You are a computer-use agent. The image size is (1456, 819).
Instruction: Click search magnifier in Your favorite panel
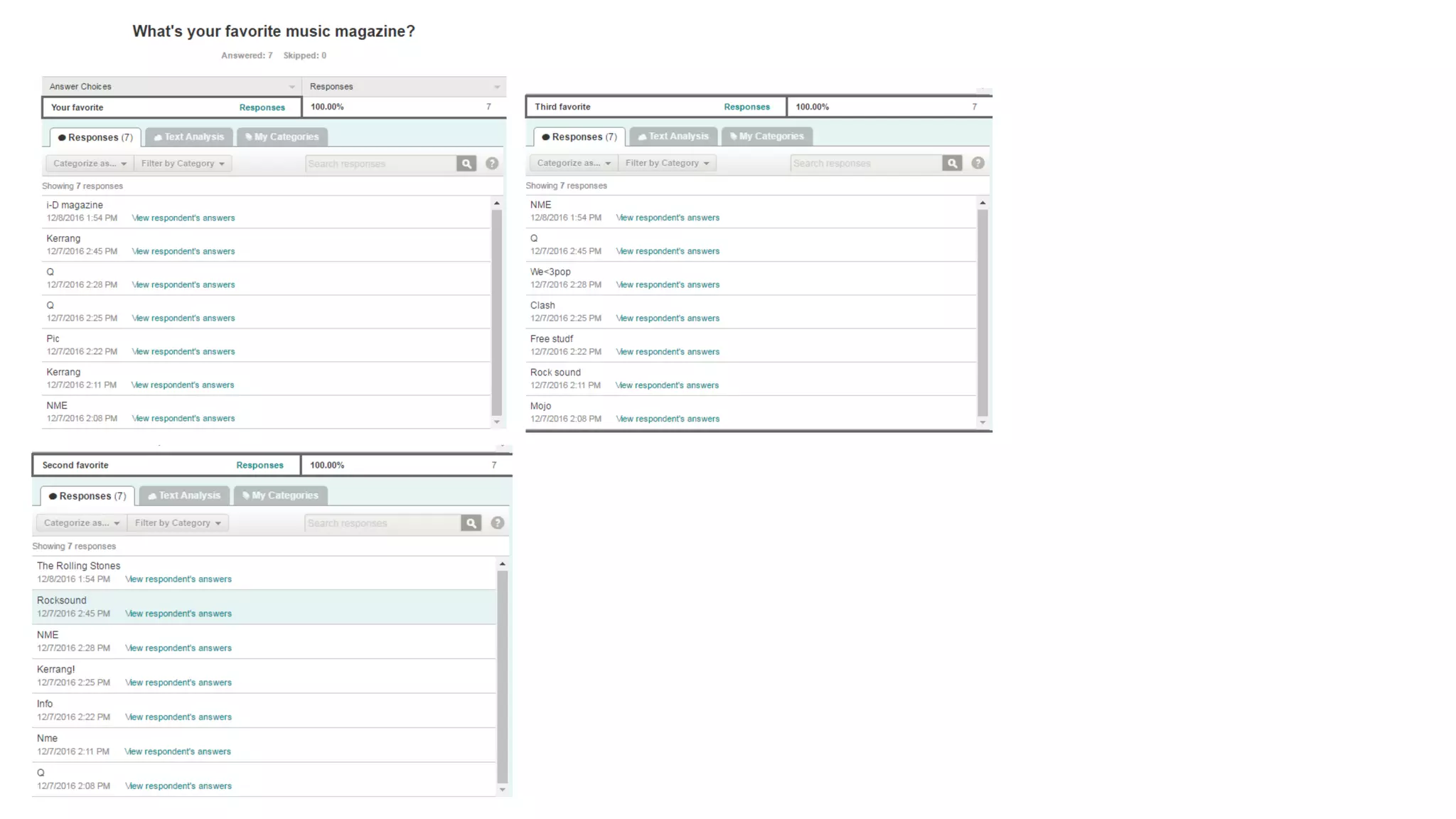(x=466, y=164)
